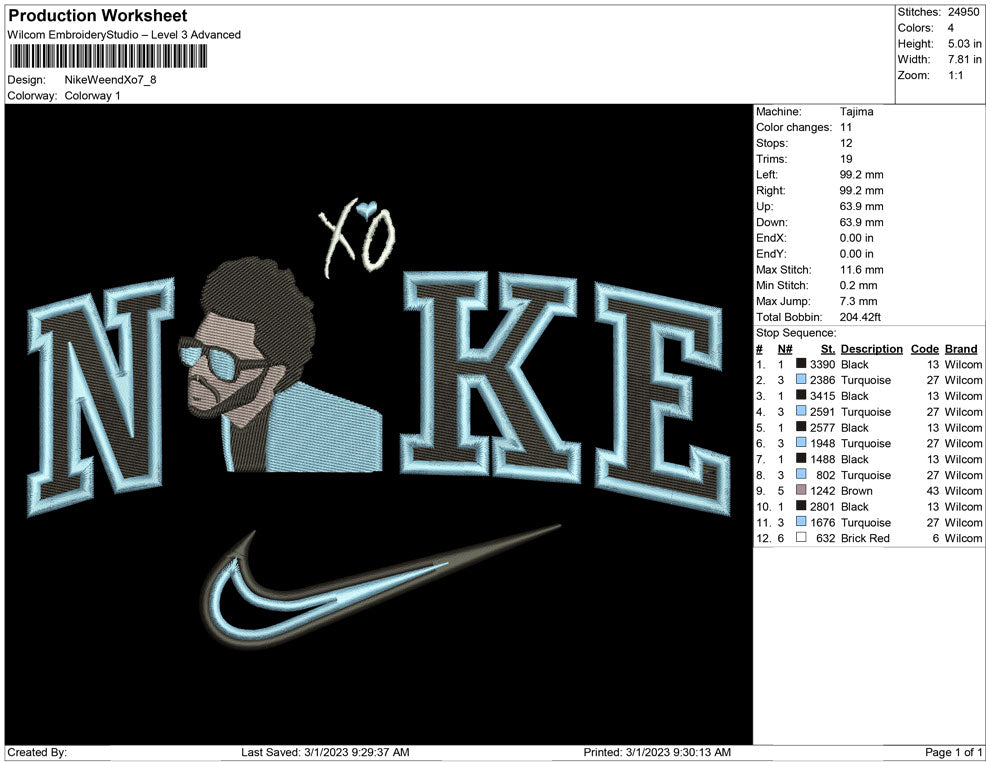
Task: Click the Brown swatch in stop 9
Action: 801,490
